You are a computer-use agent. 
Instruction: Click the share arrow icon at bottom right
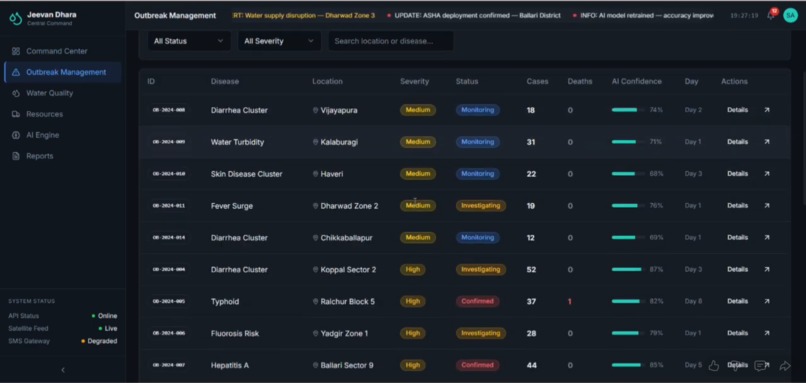pos(785,366)
